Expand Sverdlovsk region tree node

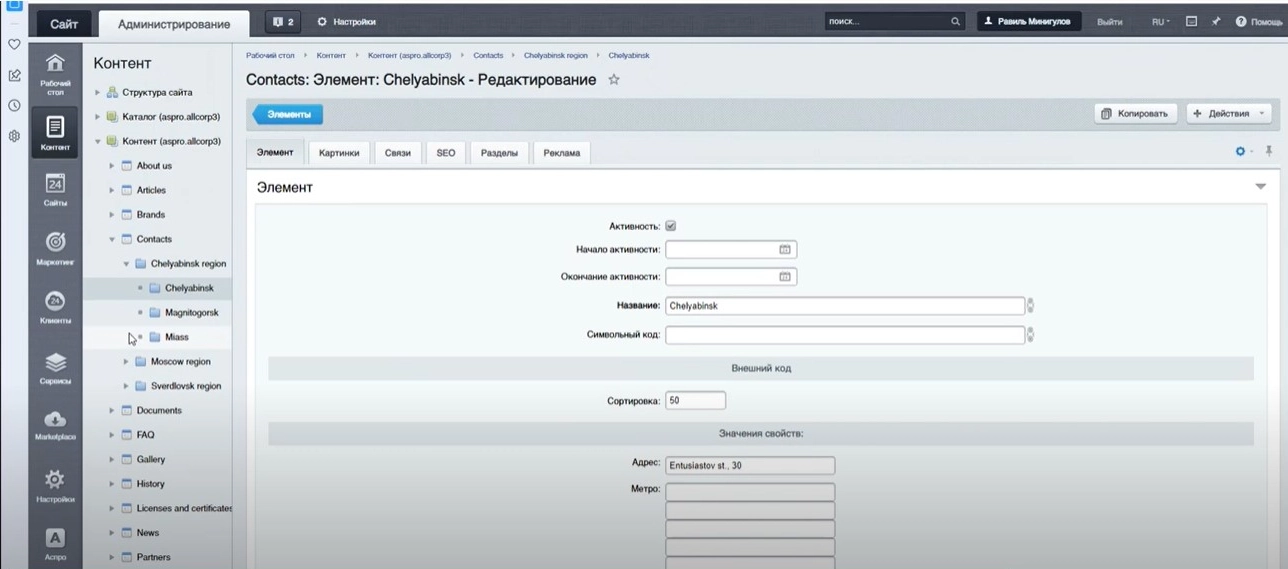click(x=126, y=386)
